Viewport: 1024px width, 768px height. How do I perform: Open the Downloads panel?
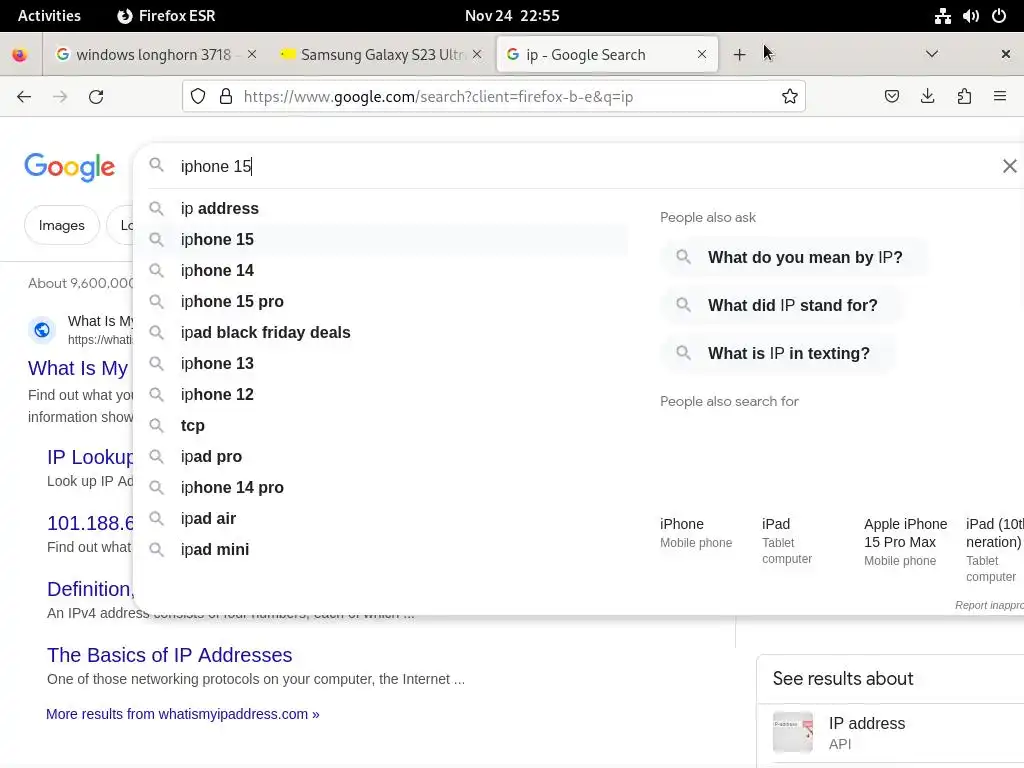927,97
